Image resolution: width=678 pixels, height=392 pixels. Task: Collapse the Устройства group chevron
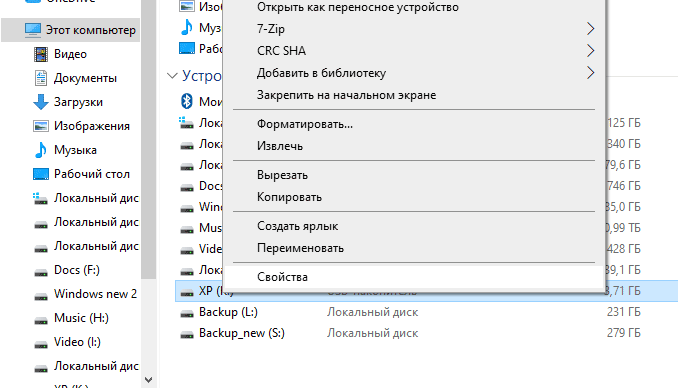[x=172, y=76]
